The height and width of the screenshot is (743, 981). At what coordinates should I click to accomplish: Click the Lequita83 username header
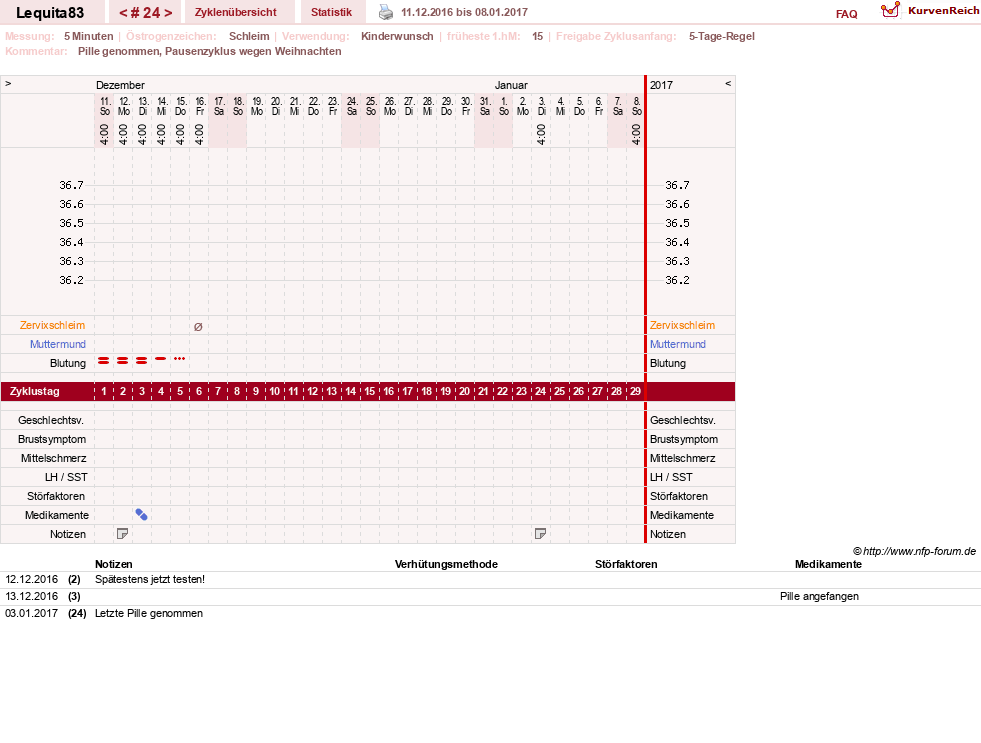(x=50, y=13)
